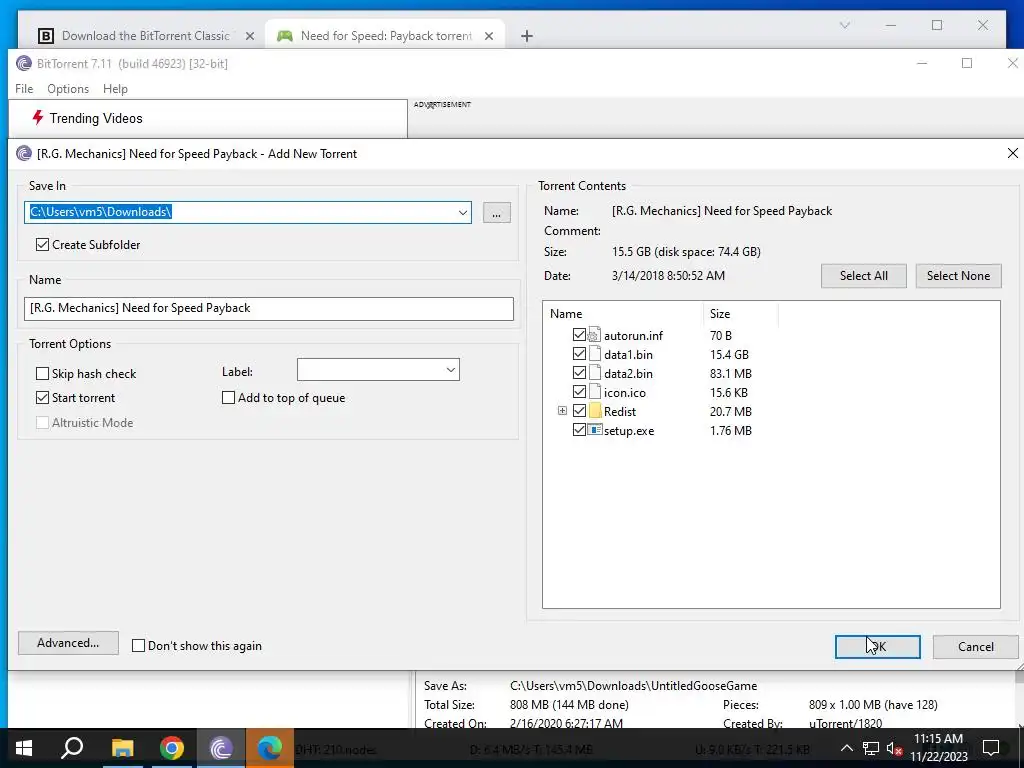Open Google Chrome from taskbar
The image size is (1024, 768).
(x=172, y=748)
